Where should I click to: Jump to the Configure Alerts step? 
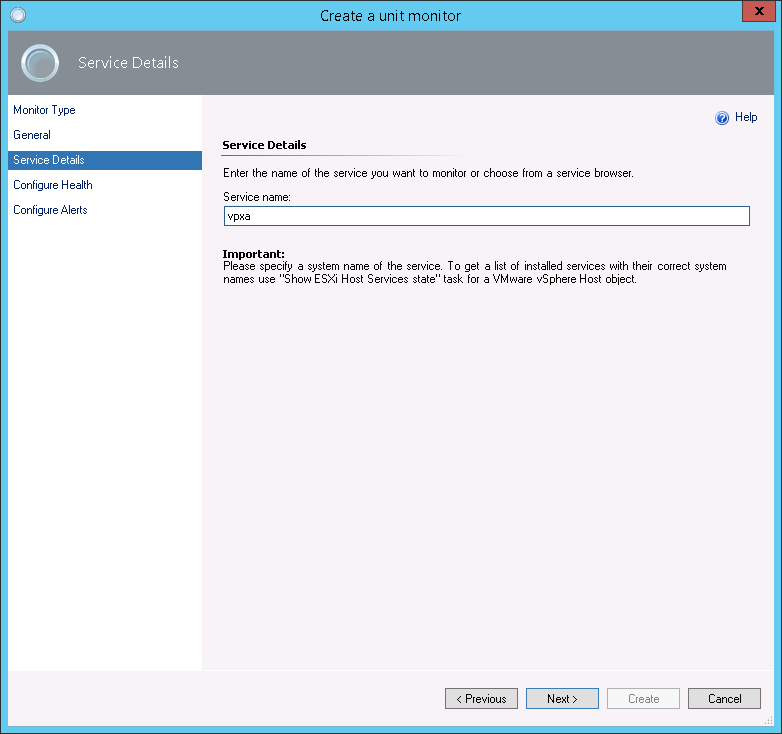pyautogui.click(x=50, y=210)
